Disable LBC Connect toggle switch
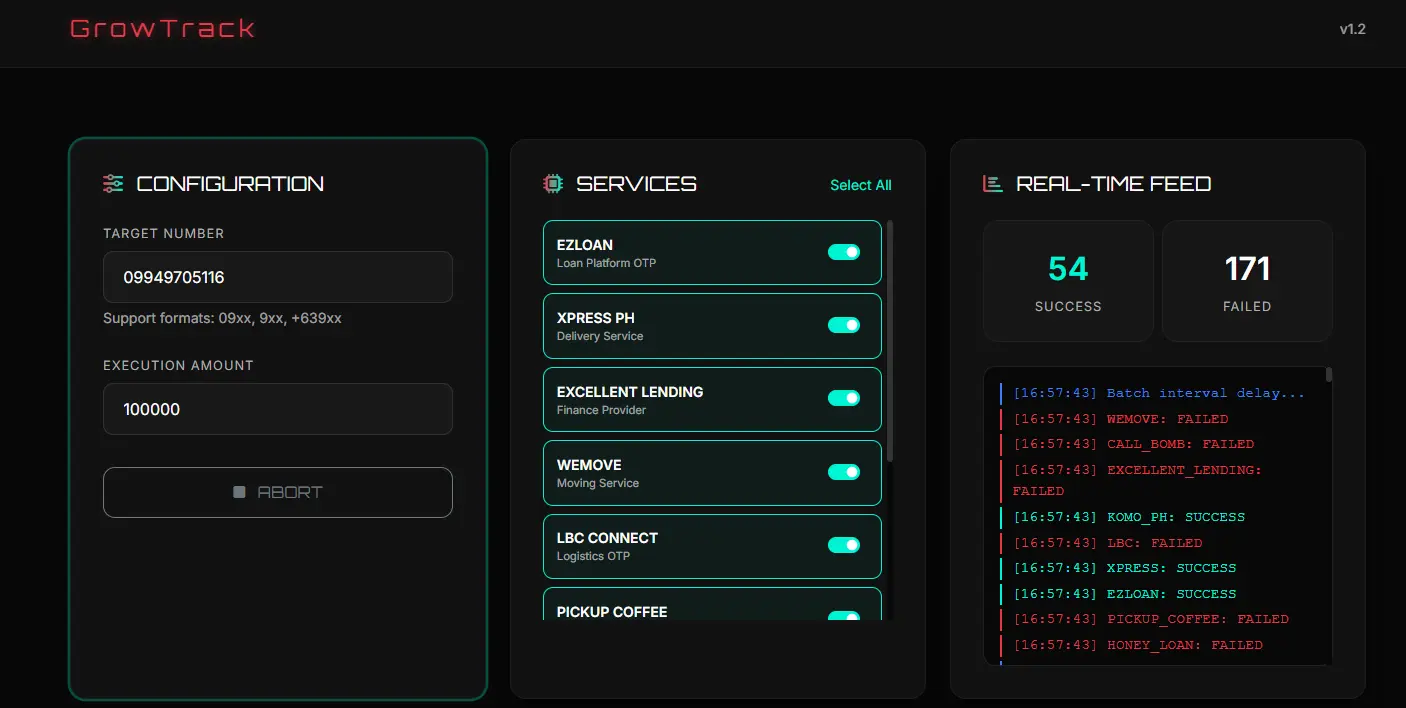1406x708 pixels. click(844, 545)
